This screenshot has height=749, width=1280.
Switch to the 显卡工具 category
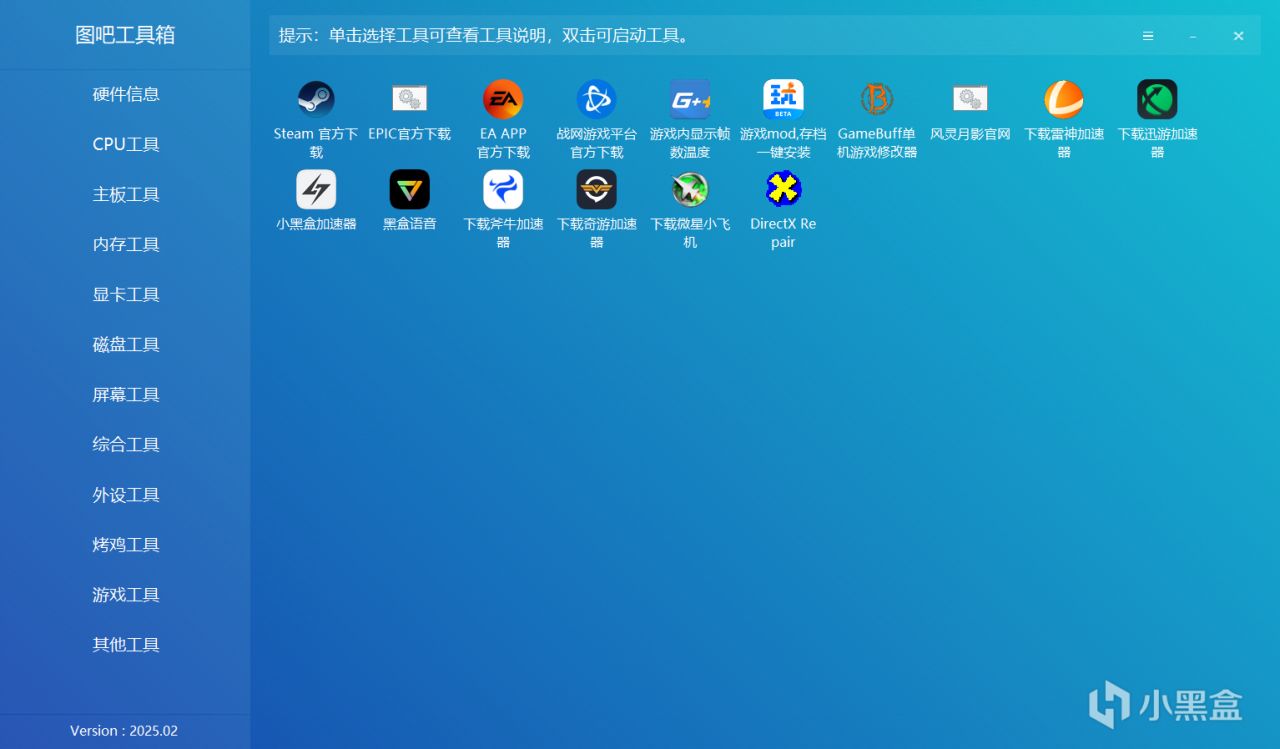click(x=126, y=294)
